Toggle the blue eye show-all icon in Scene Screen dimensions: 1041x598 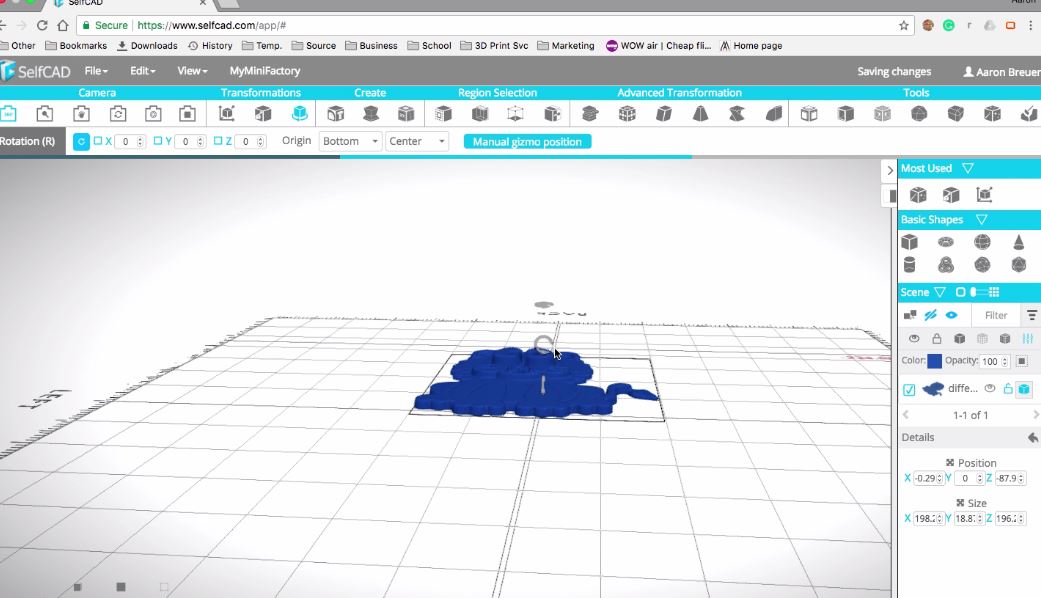coord(951,315)
